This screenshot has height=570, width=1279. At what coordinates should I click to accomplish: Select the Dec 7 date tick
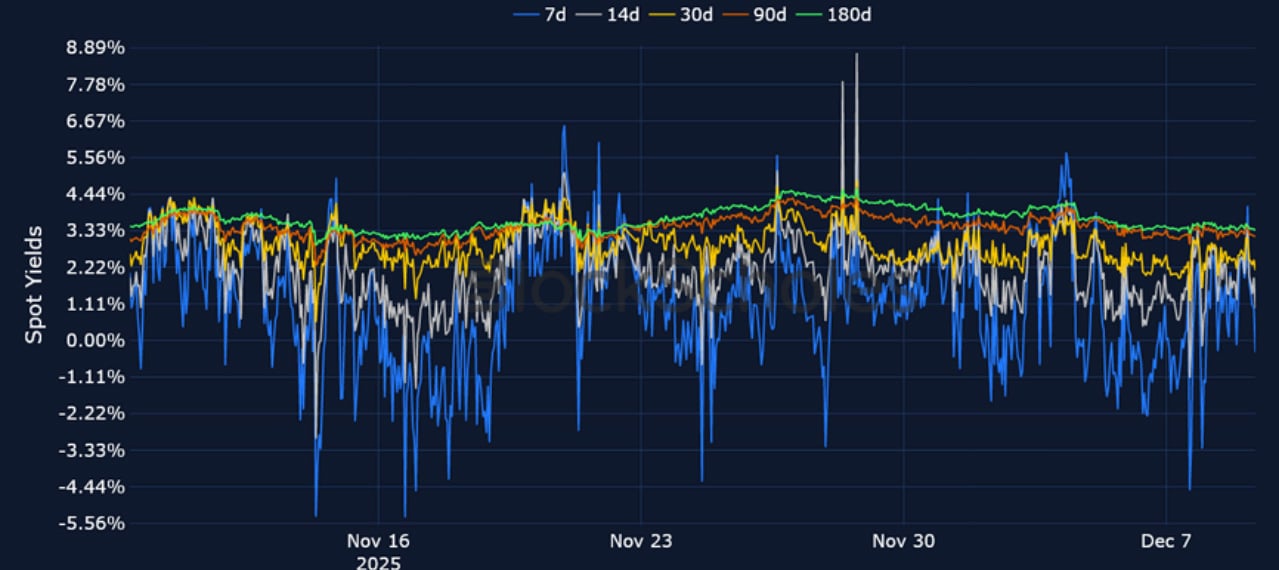1166,541
